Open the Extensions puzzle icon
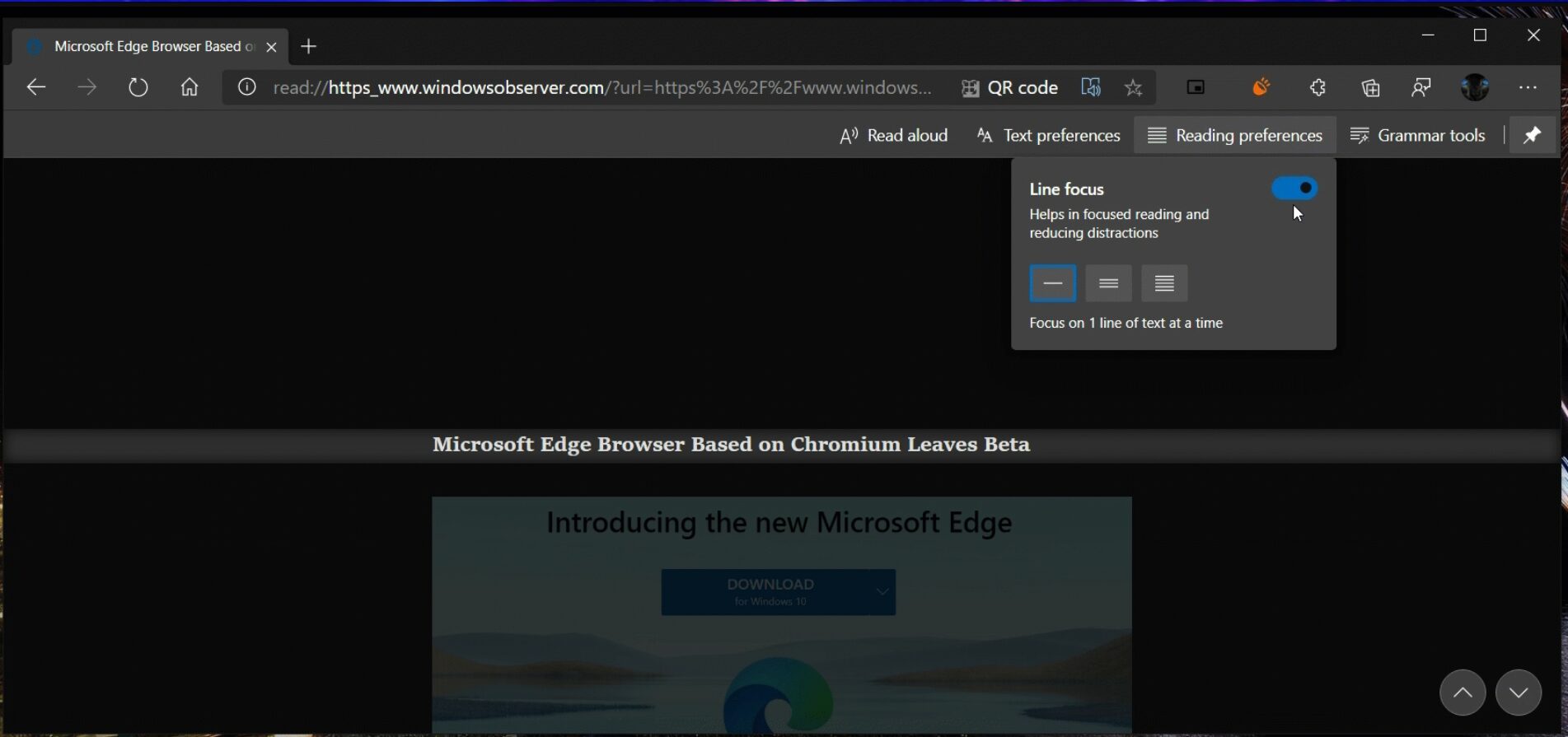1568x737 pixels. click(1318, 87)
